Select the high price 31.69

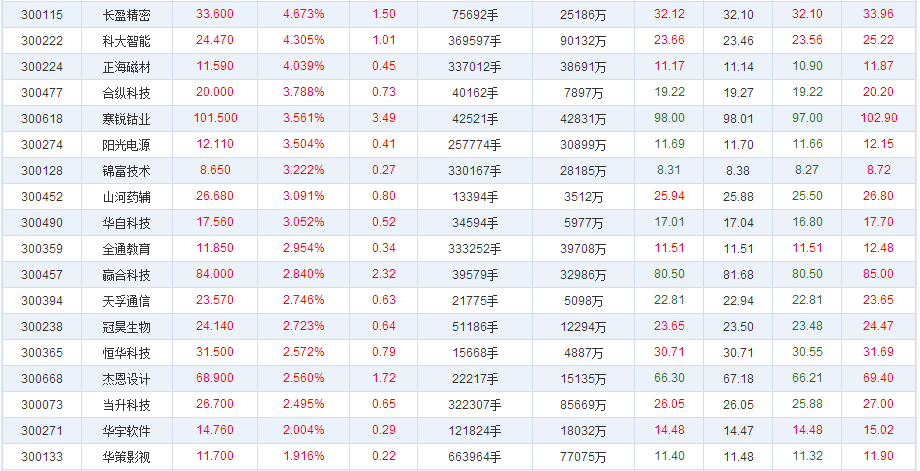pyautogui.click(x=878, y=351)
